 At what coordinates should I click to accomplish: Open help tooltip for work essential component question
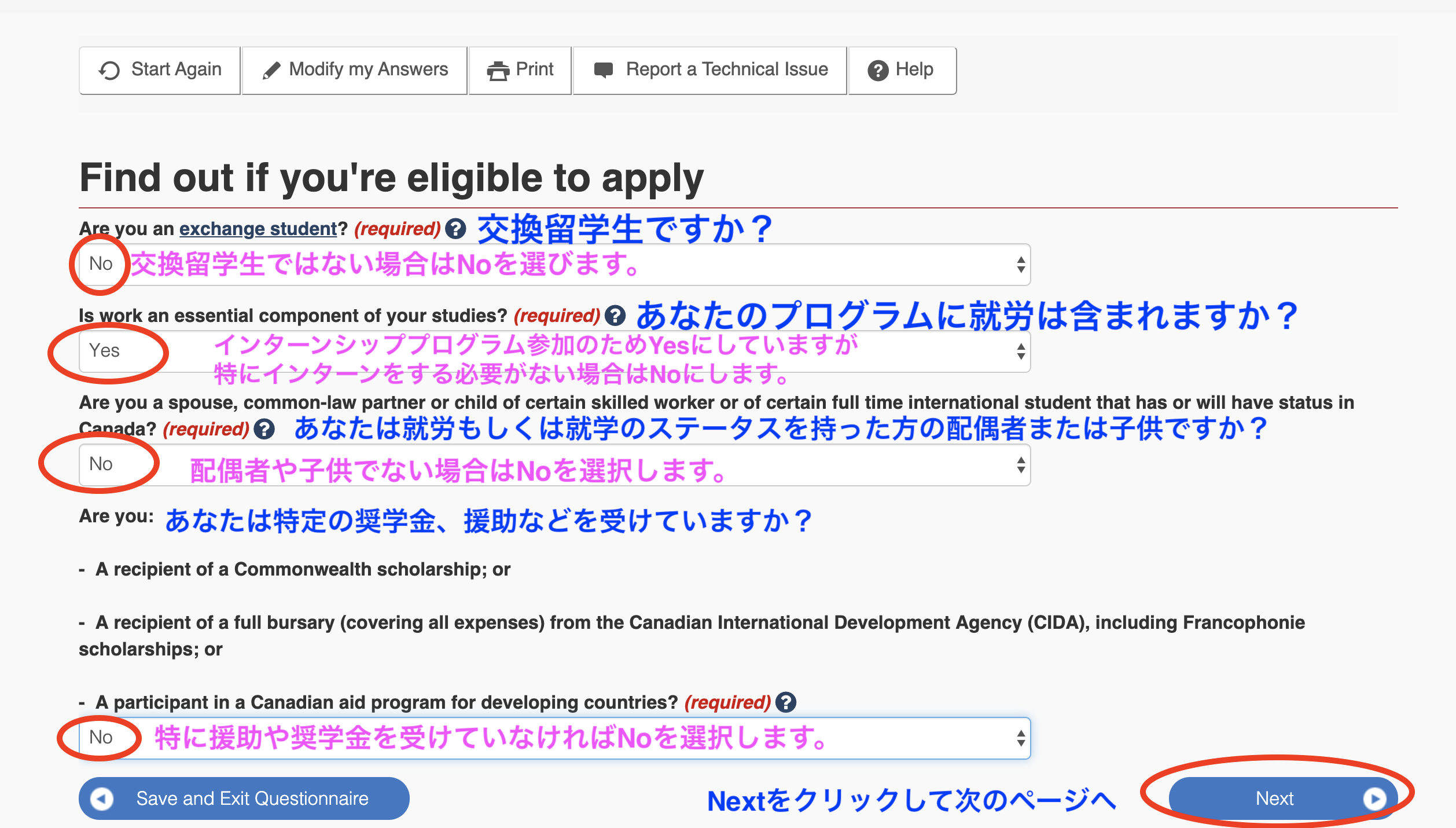point(615,316)
